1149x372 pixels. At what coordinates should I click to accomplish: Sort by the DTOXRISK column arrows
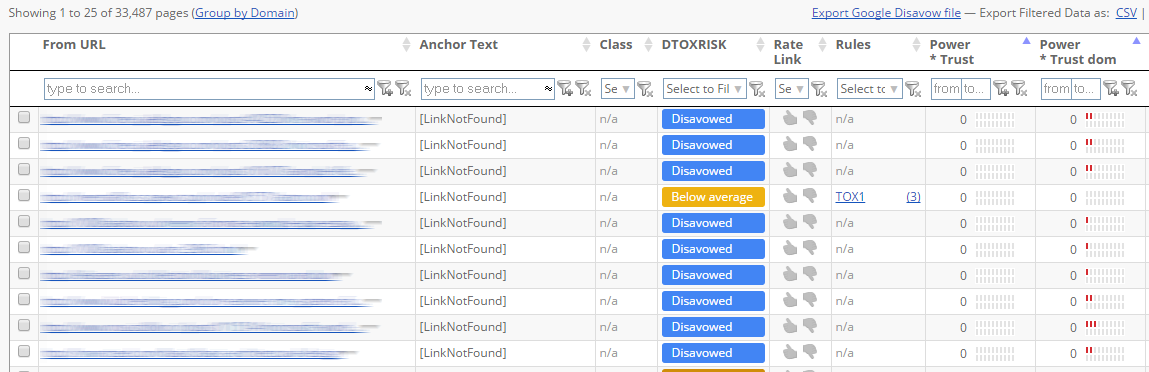pos(761,45)
